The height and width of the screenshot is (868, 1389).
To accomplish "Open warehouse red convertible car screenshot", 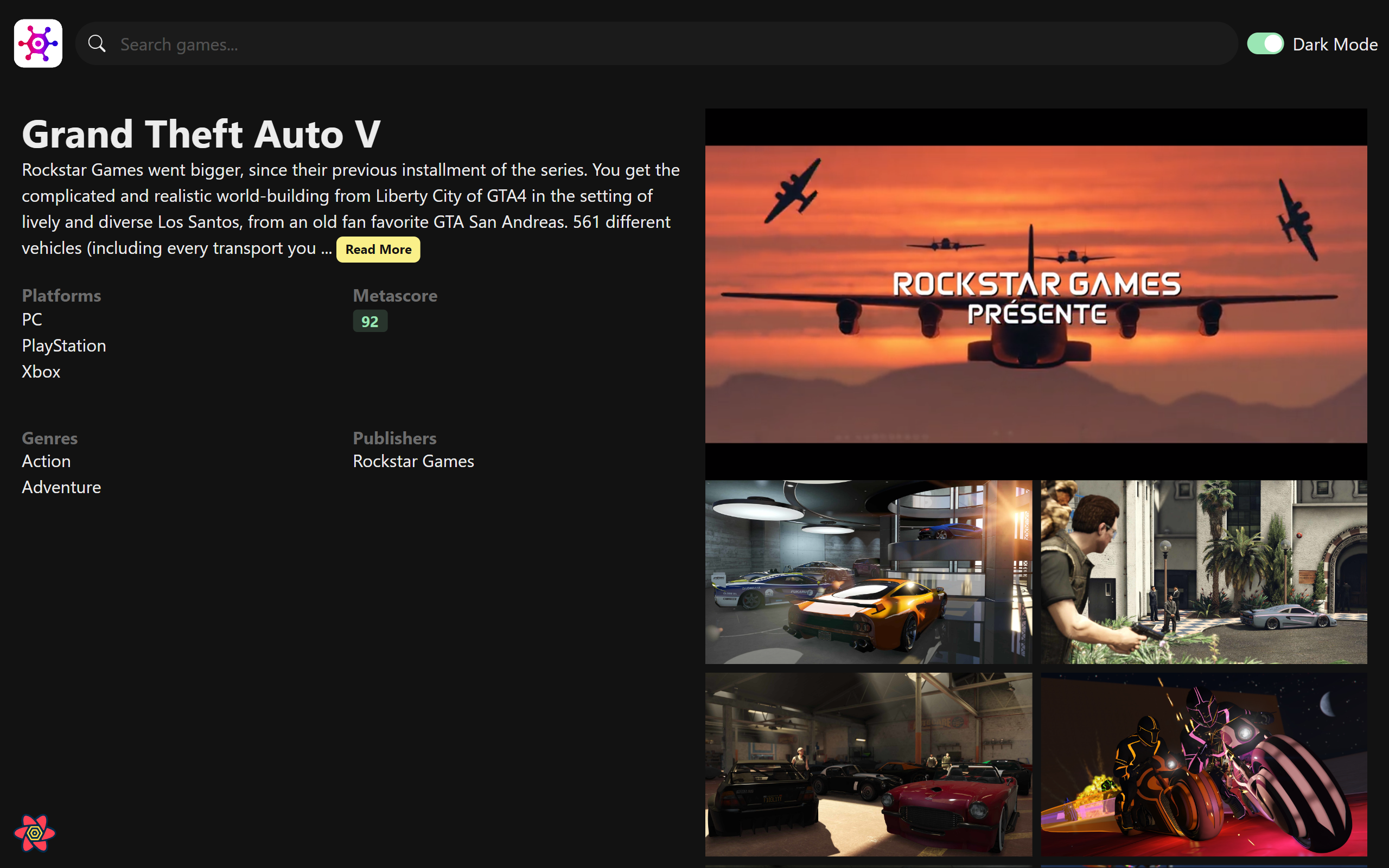I will (x=868, y=764).
